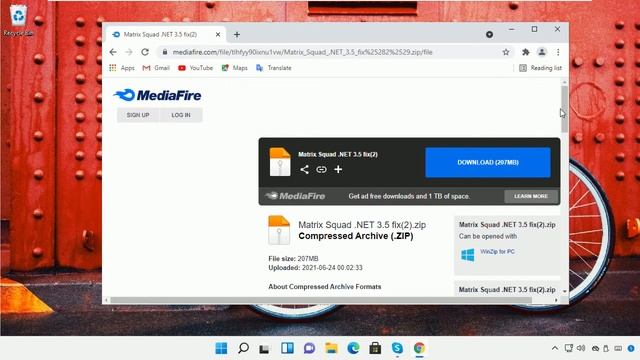Open the Widgets taskbar icon
Screen dimensions: 640x360
click(x=287, y=348)
